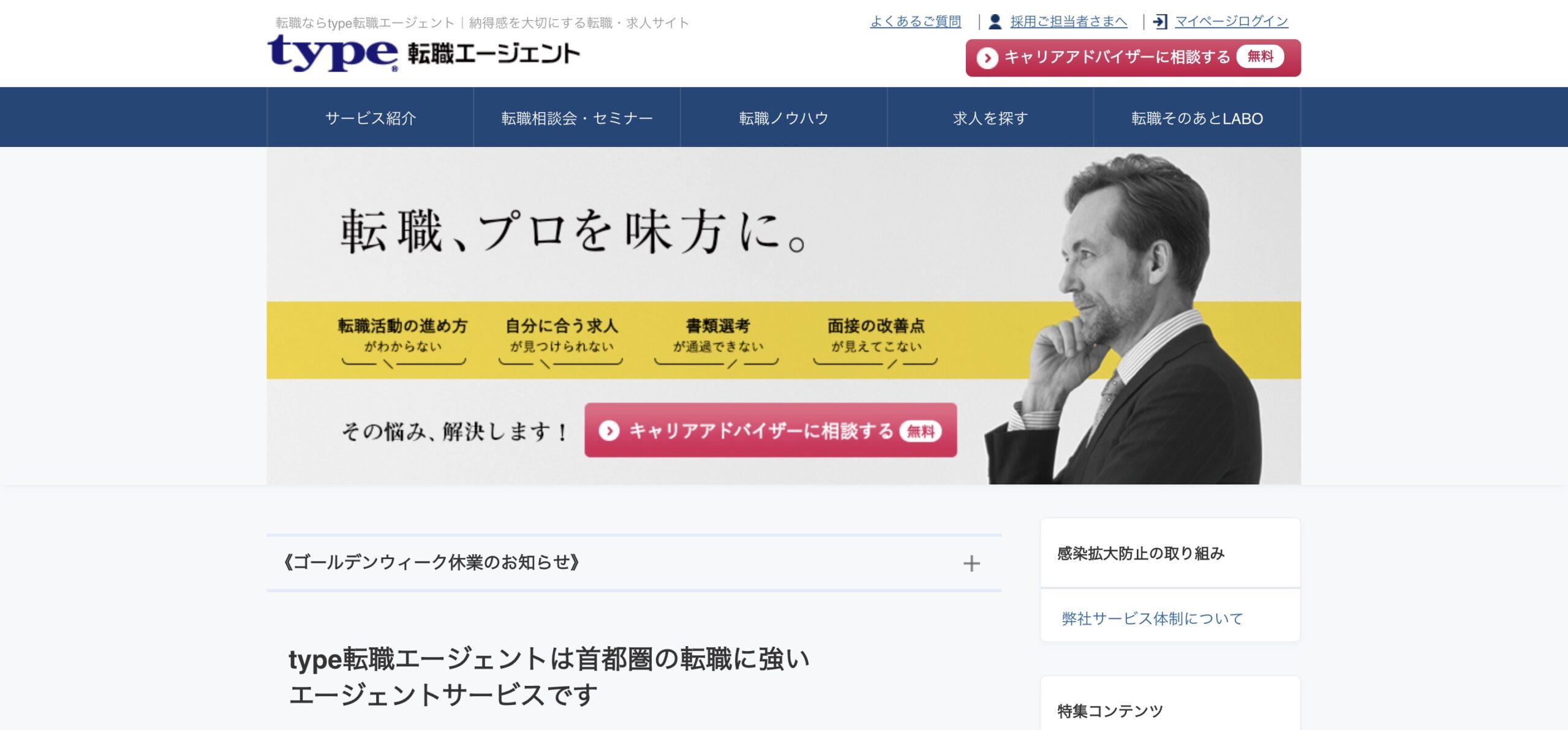Screen dimensions: 1568x730
Task: Click the type転職エージェント logo
Action: (423, 55)
